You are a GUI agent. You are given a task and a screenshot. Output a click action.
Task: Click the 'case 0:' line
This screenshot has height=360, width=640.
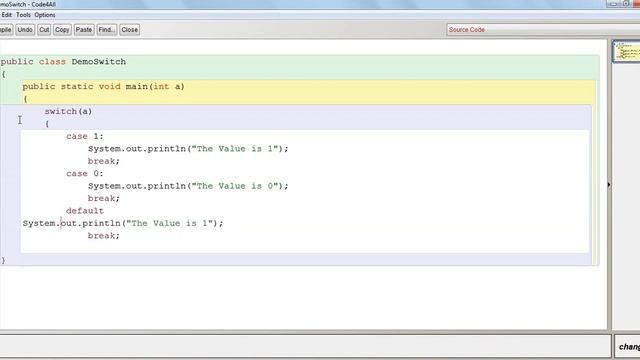click(85, 173)
